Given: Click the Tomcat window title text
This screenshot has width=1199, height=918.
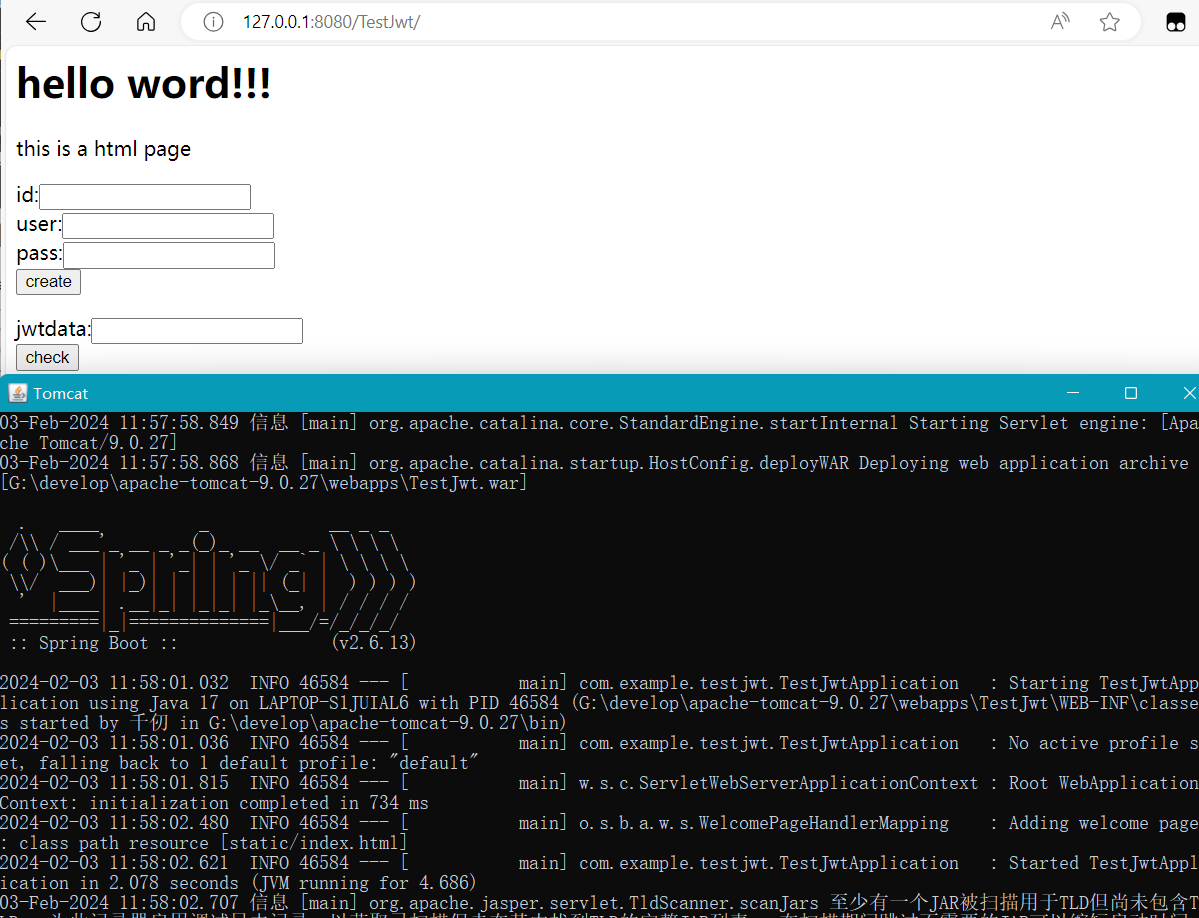Looking at the screenshot, I should tap(61, 393).
